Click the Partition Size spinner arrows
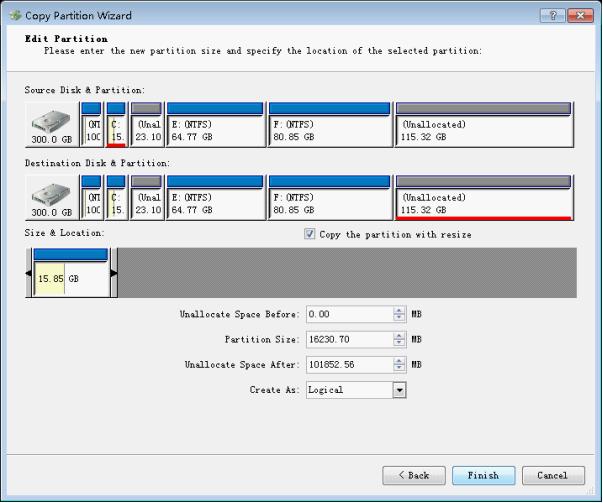Viewport: 603px width, 503px height. click(399, 340)
